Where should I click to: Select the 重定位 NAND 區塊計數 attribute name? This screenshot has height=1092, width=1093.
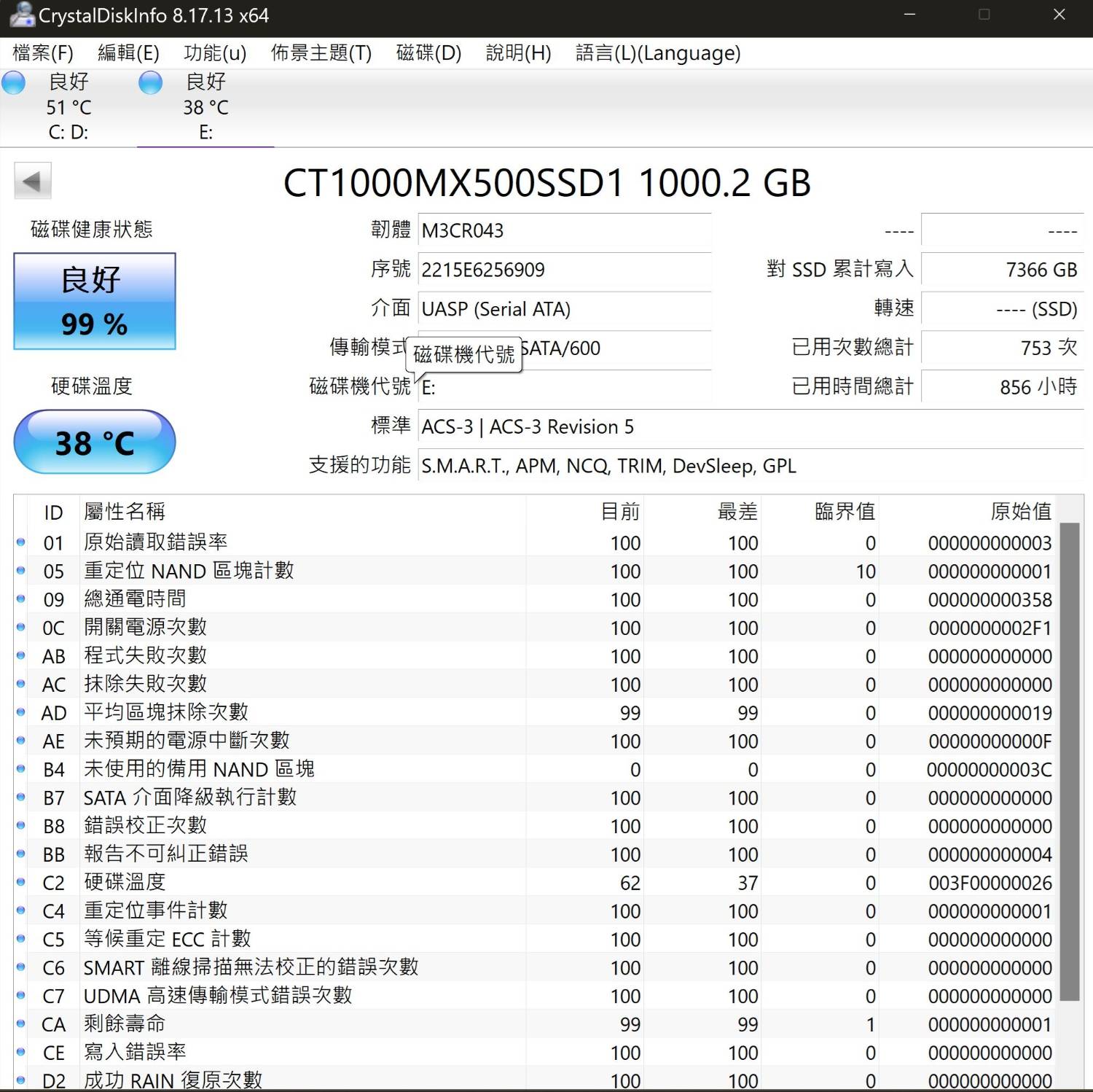[x=189, y=570]
